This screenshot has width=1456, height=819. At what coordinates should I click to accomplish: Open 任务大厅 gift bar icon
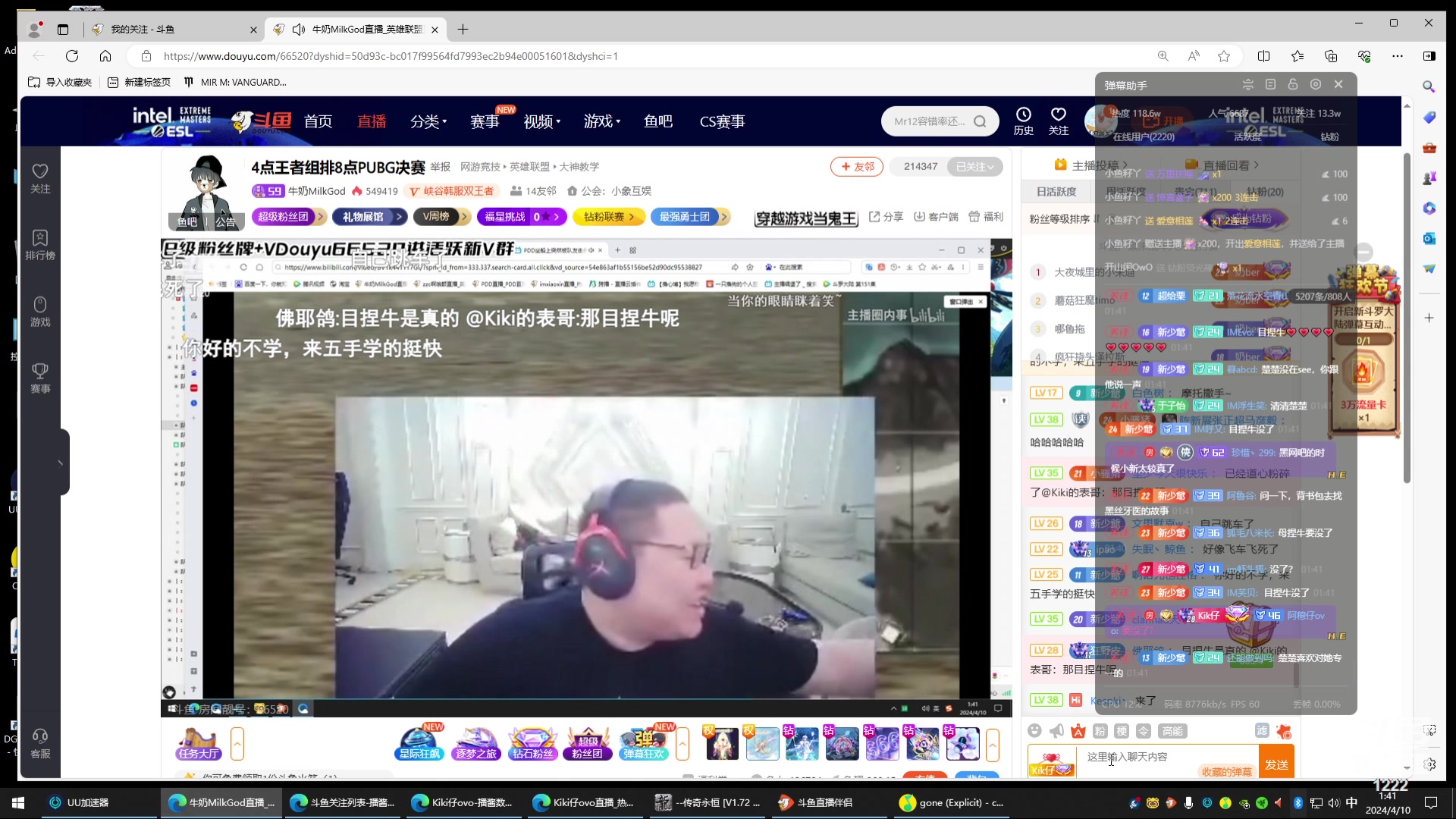[x=199, y=743]
